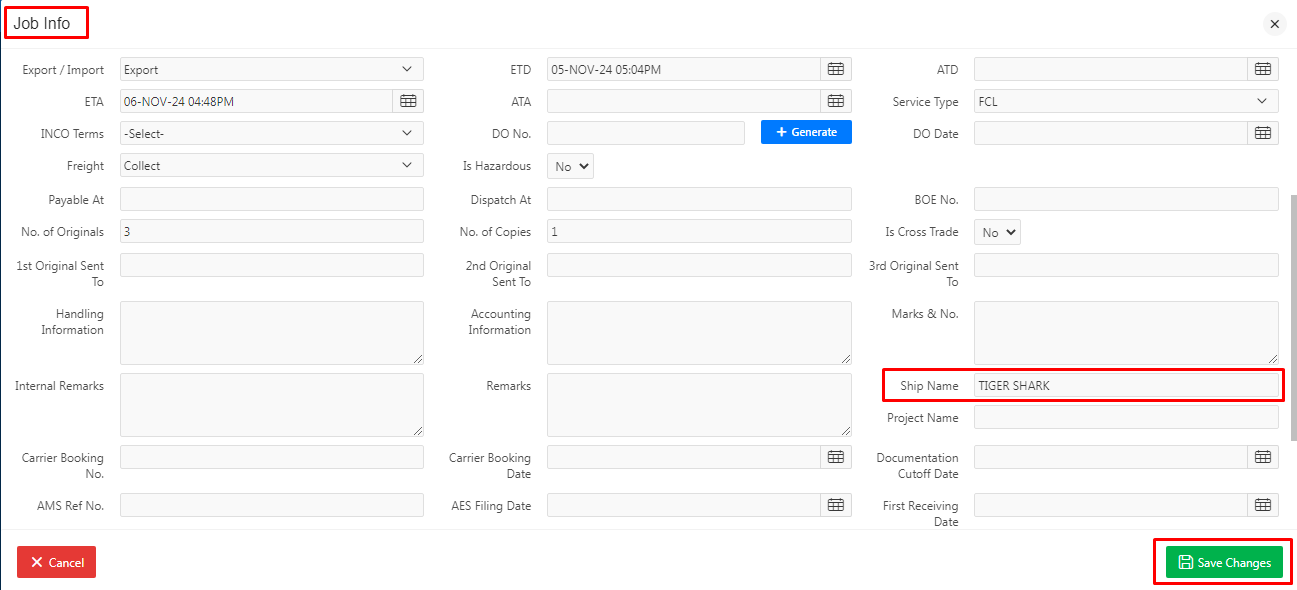Viewport: 1297px width, 590px height.
Task: Click the AMS Ref No. field
Action: [272, 505]
